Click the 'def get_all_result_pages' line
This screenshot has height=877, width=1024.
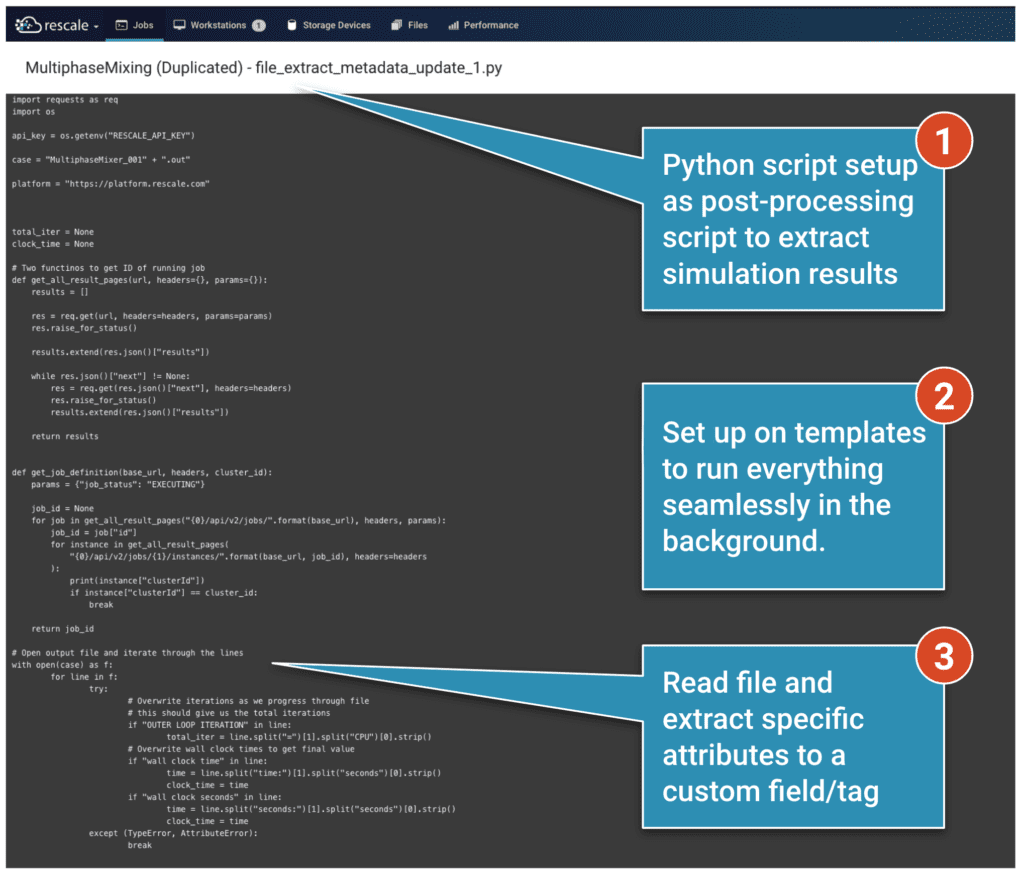[x=140, y=280]
